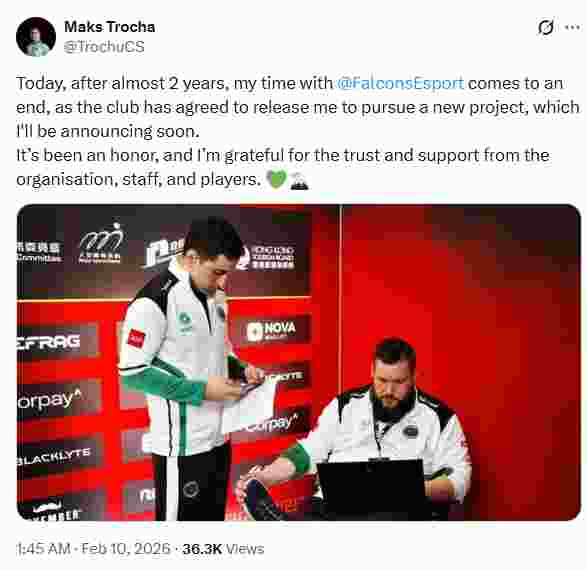
Task: Click the sentence starting "Today, after almost"
Action: pos(298,107)
